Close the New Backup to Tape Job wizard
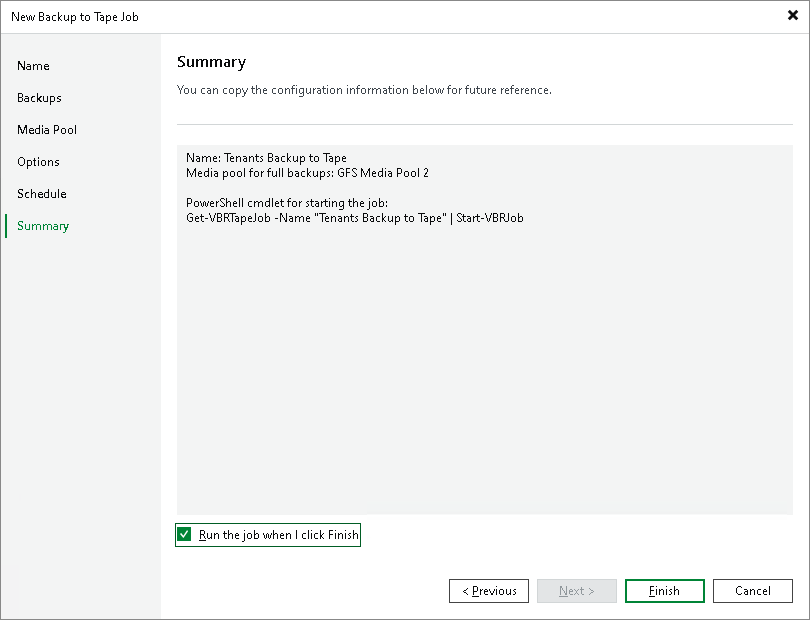The width and height of the screenshot is (810, 620). coord(790,16)
